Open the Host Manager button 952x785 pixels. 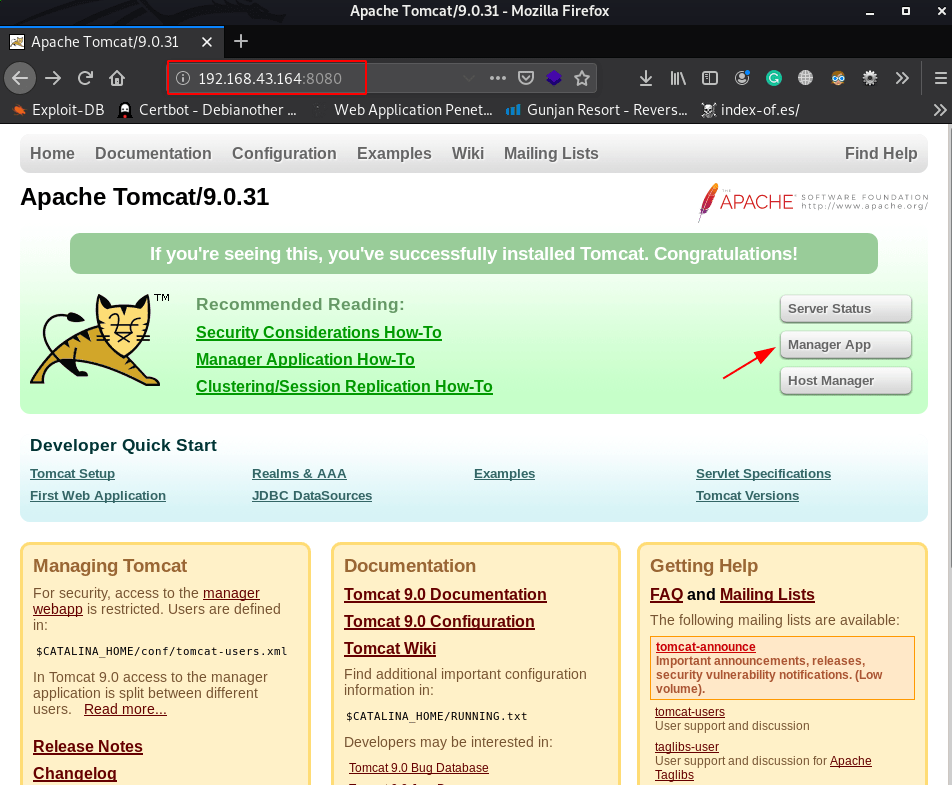(x=845, y=381)
